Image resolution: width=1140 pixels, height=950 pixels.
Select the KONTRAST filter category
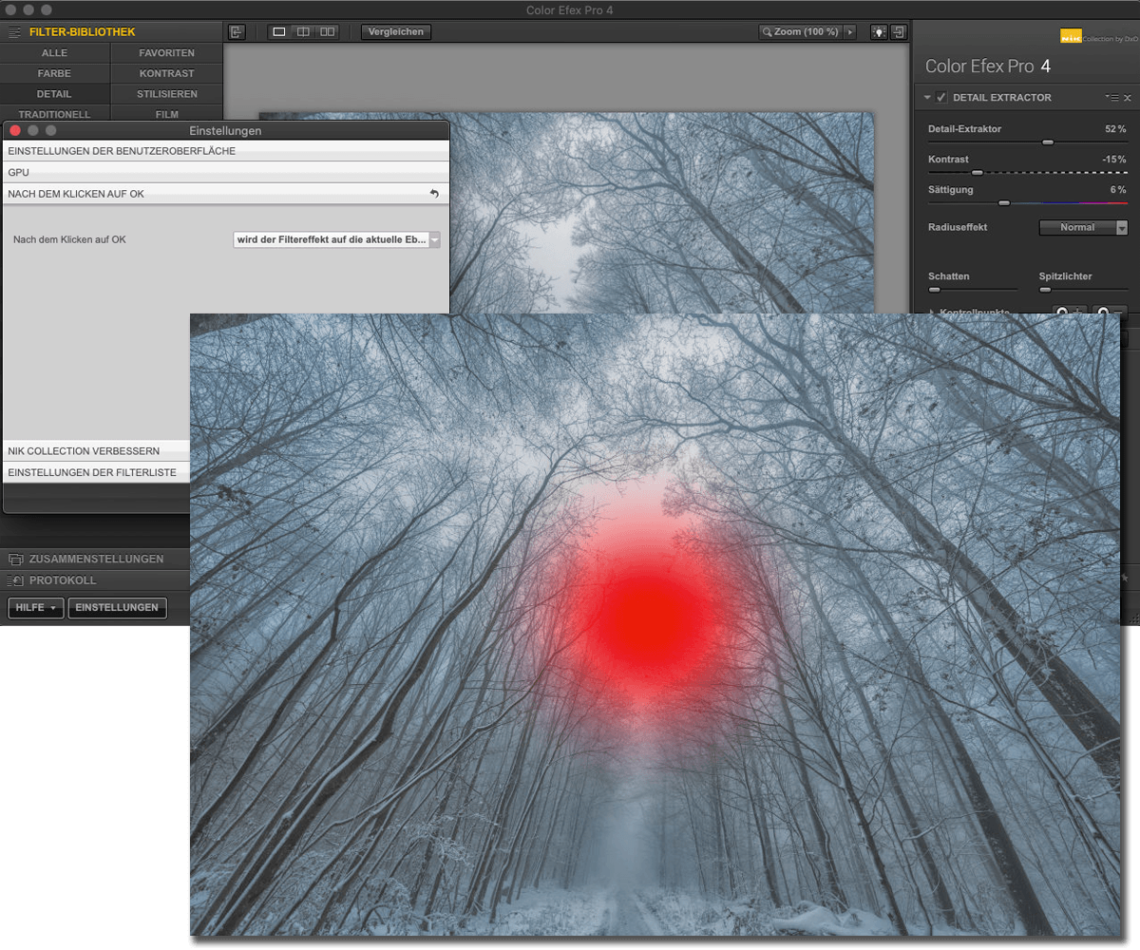(167, 74)
